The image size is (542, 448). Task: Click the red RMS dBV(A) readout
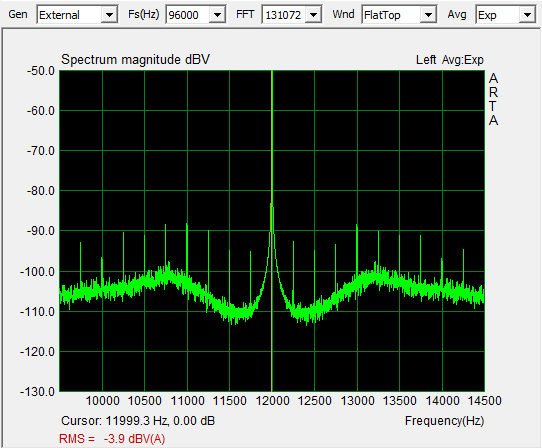pyautogui.click(x=112, y=439)
